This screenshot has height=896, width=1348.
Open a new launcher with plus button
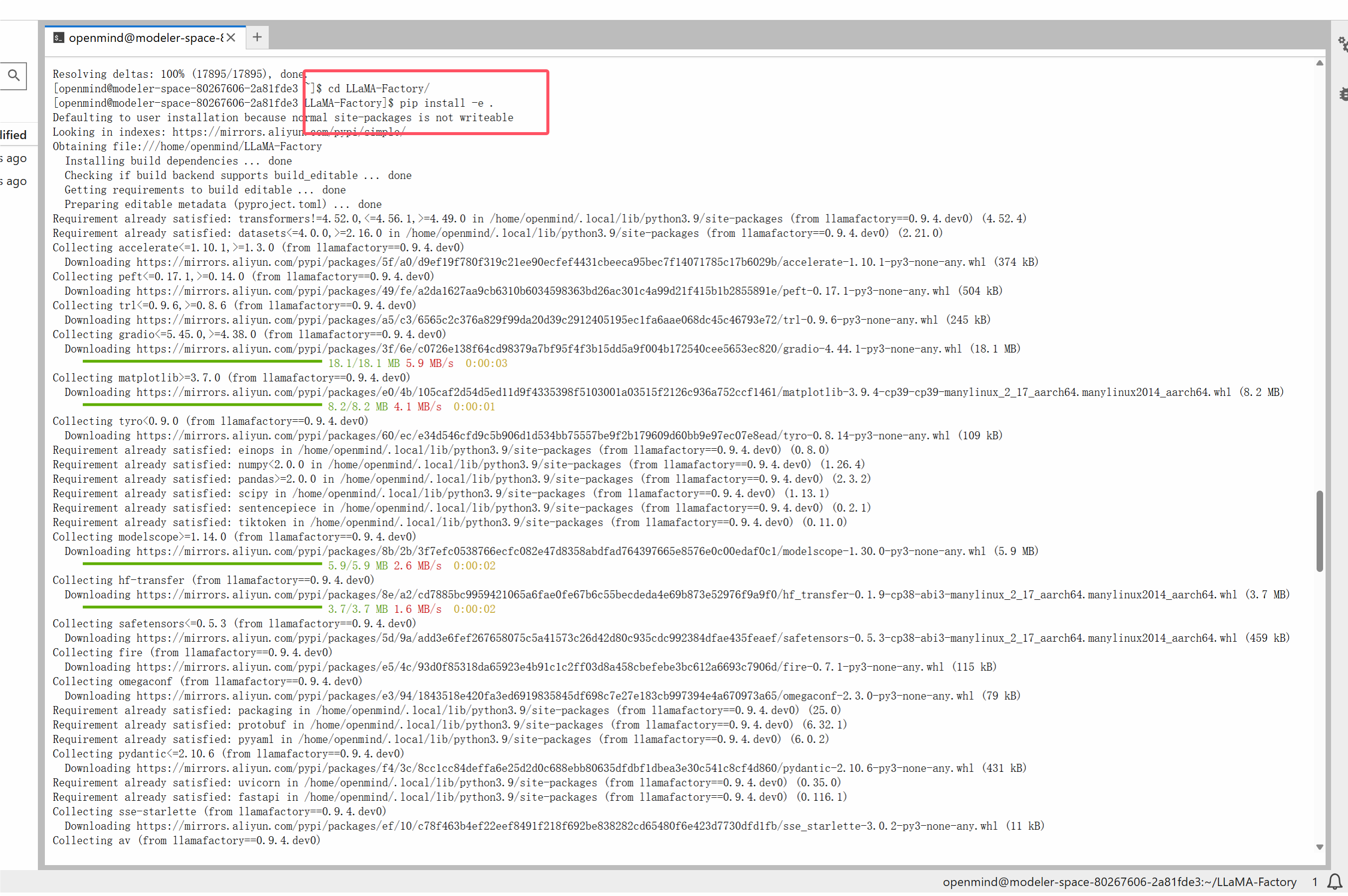[257, 37]
